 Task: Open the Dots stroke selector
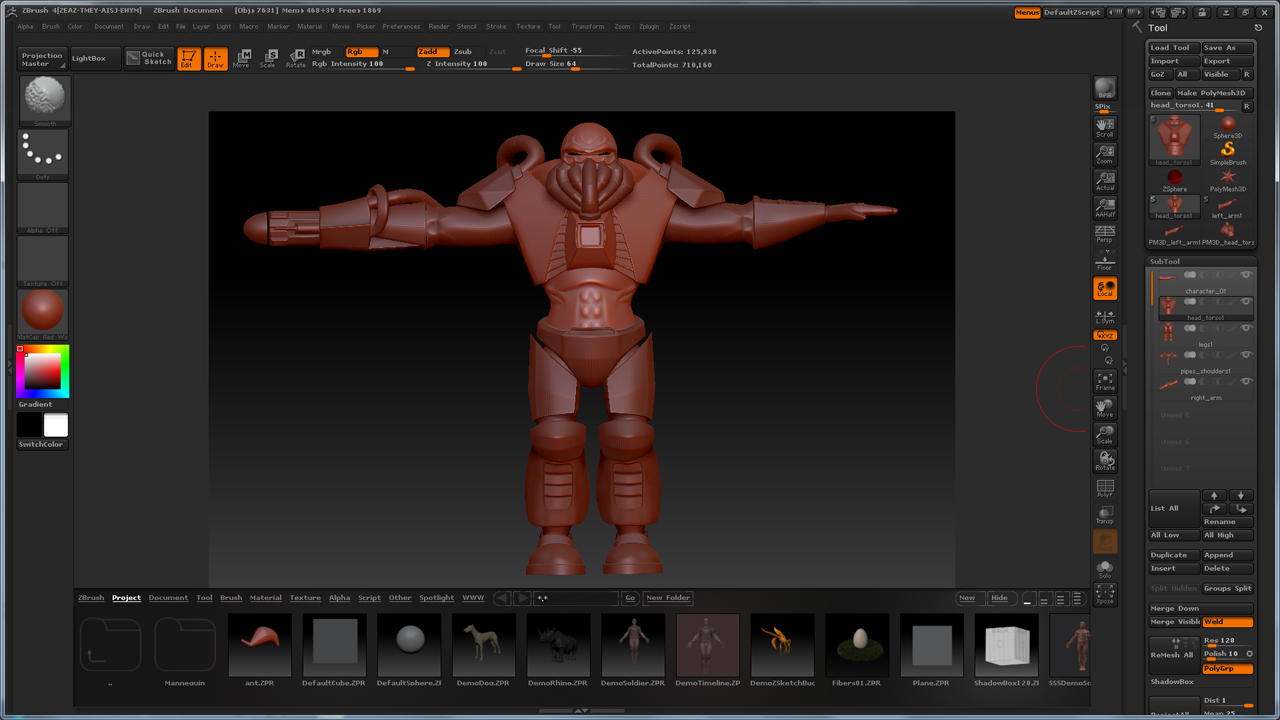[x=43, y=155]
